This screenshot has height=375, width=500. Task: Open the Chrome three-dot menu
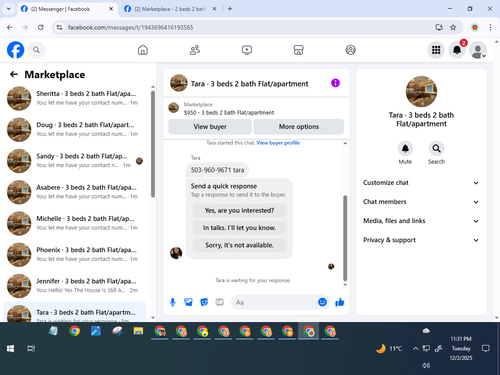click(x=490, y=27)
